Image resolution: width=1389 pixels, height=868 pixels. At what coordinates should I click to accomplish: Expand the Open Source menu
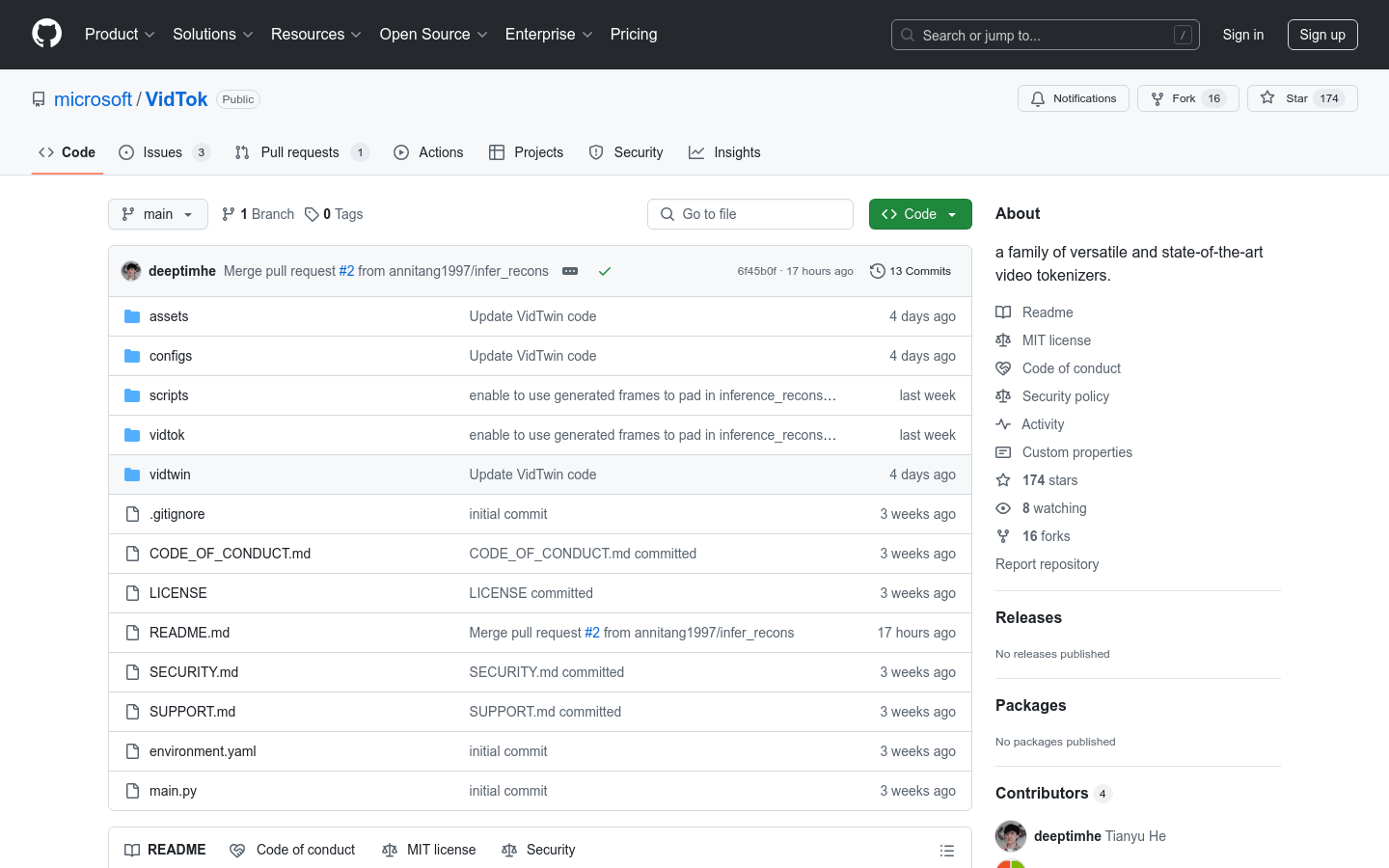(433, 34)
